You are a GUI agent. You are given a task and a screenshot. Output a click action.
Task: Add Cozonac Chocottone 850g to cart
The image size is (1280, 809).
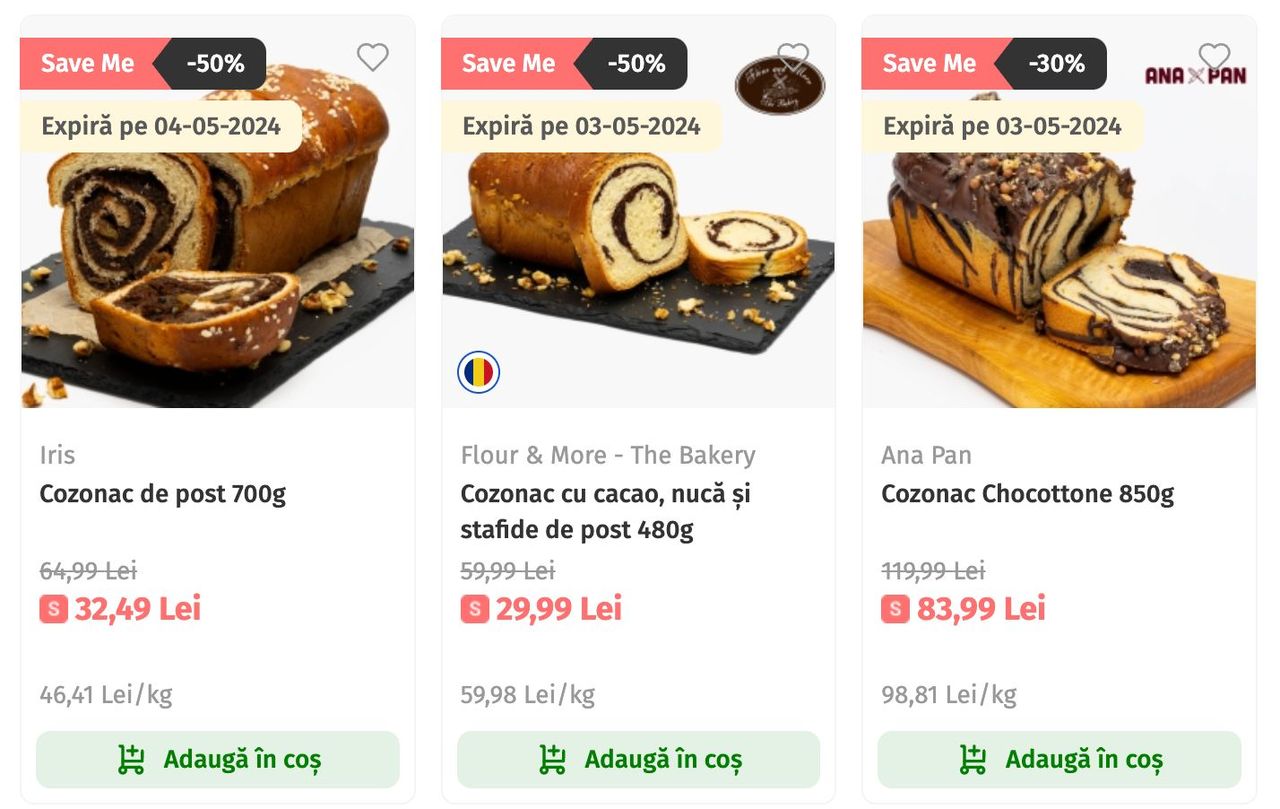(x=1060, y=760)
